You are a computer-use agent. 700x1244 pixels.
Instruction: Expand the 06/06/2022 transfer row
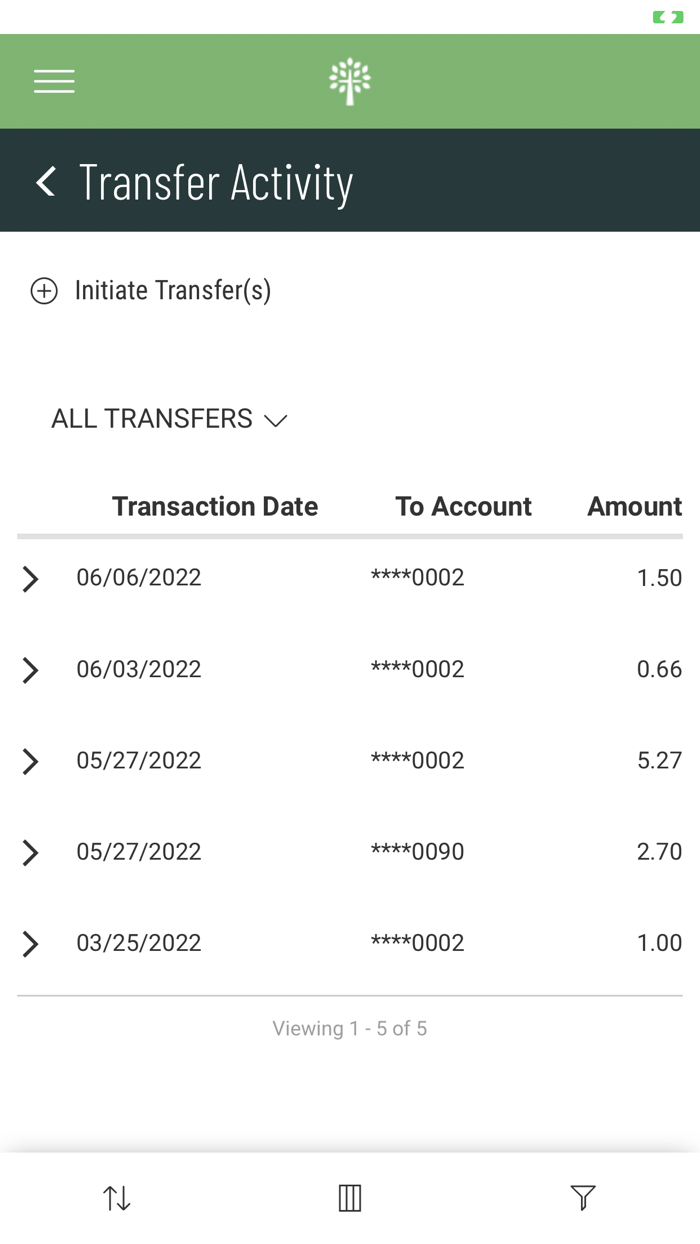coord(30,578)
